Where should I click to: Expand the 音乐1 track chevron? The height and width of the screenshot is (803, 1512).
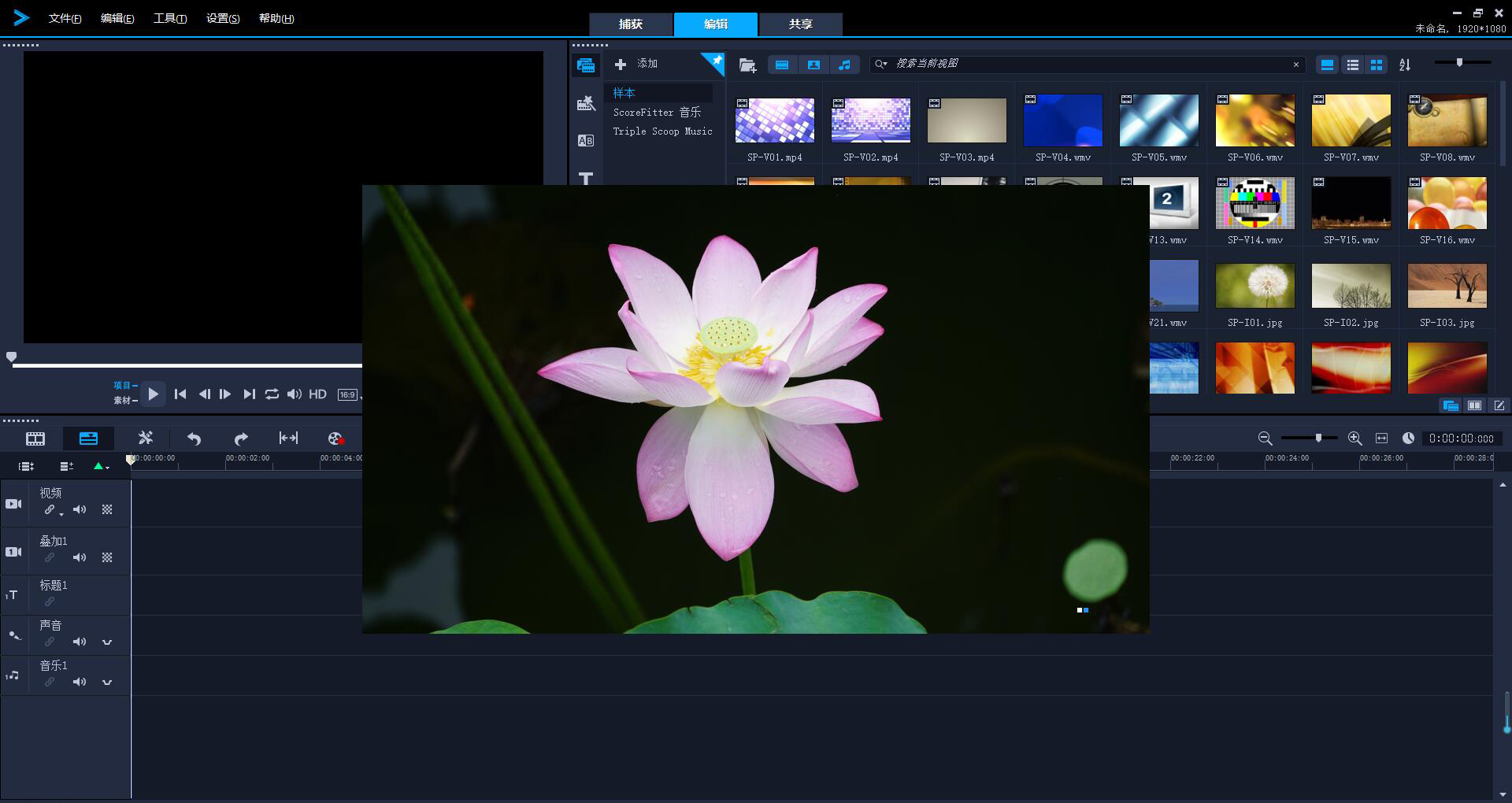point(107,683)
